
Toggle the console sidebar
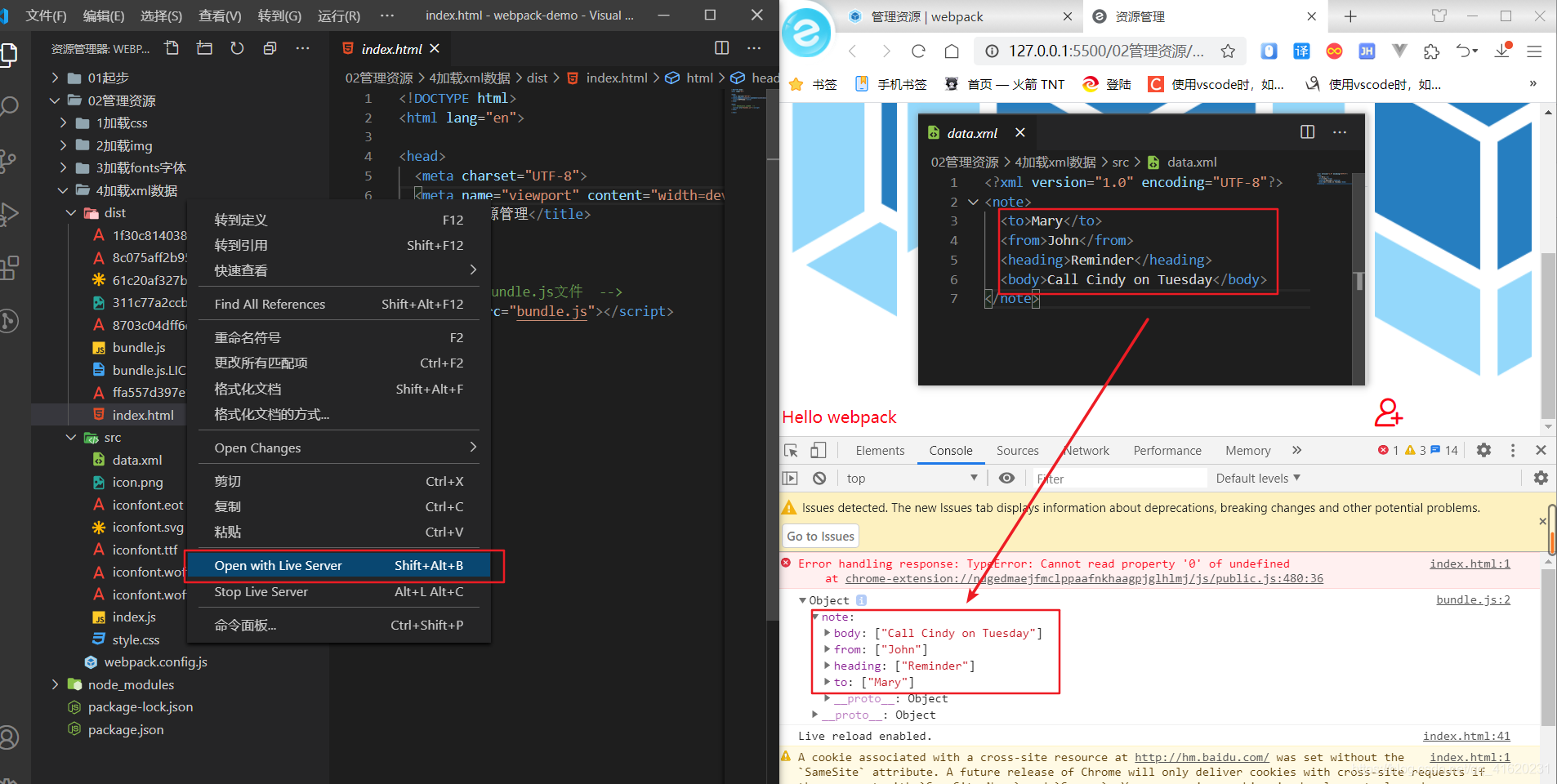click(x=790, y=478)
